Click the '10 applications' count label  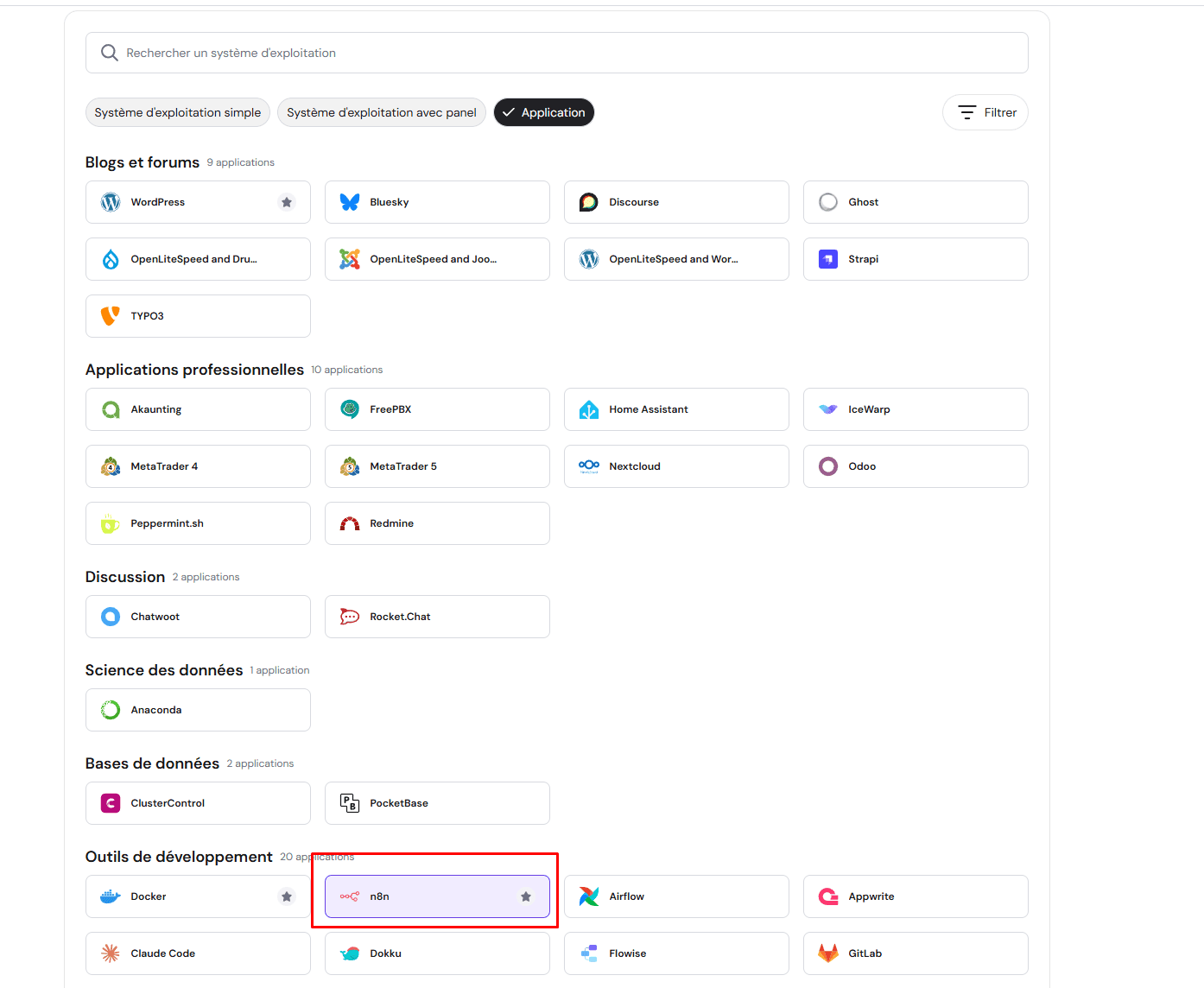(346, 370)
